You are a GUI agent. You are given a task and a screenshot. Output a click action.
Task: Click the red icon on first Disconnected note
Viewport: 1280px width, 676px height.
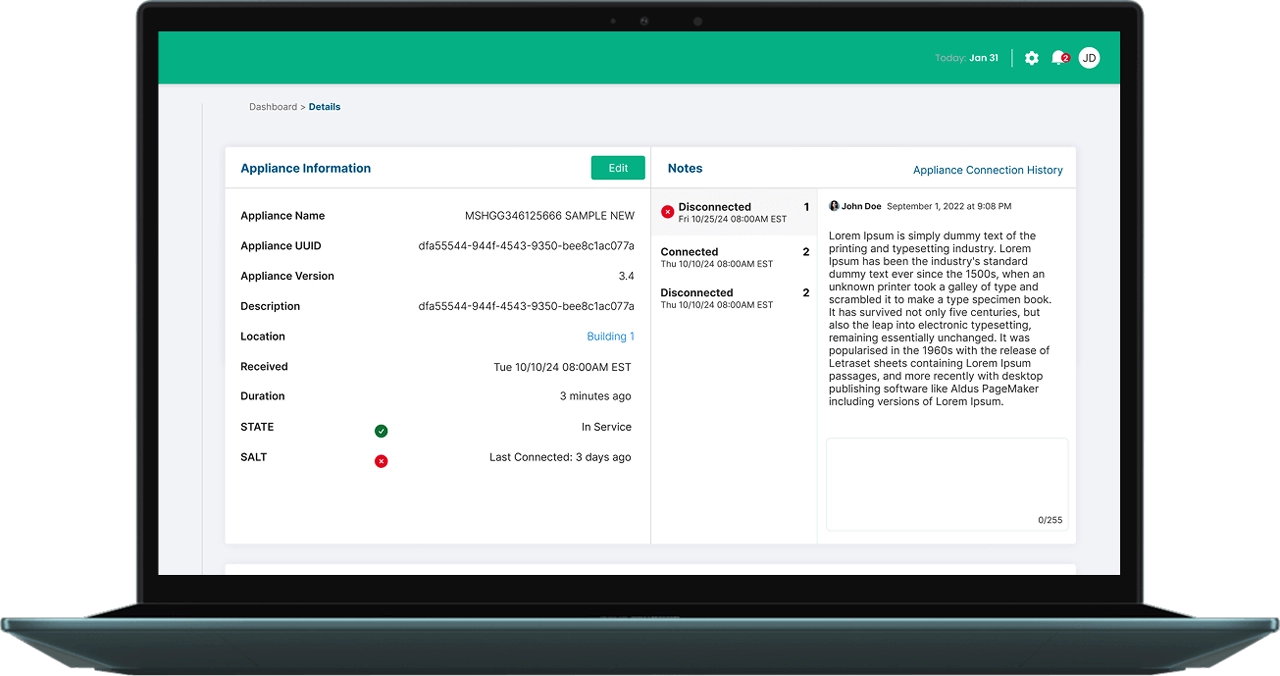(668, 212)
